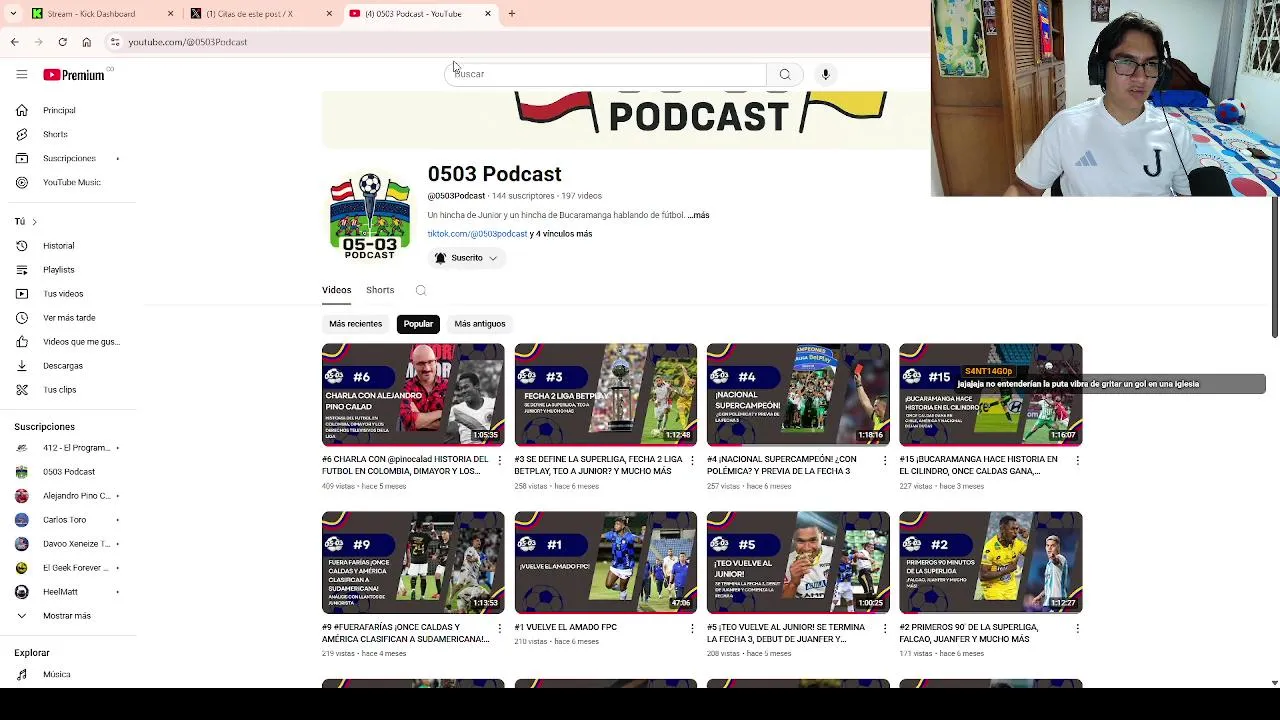The image size is (1280, 720).
Task: Open the YouTube hamburger guide menu
Action: (21, 74)
